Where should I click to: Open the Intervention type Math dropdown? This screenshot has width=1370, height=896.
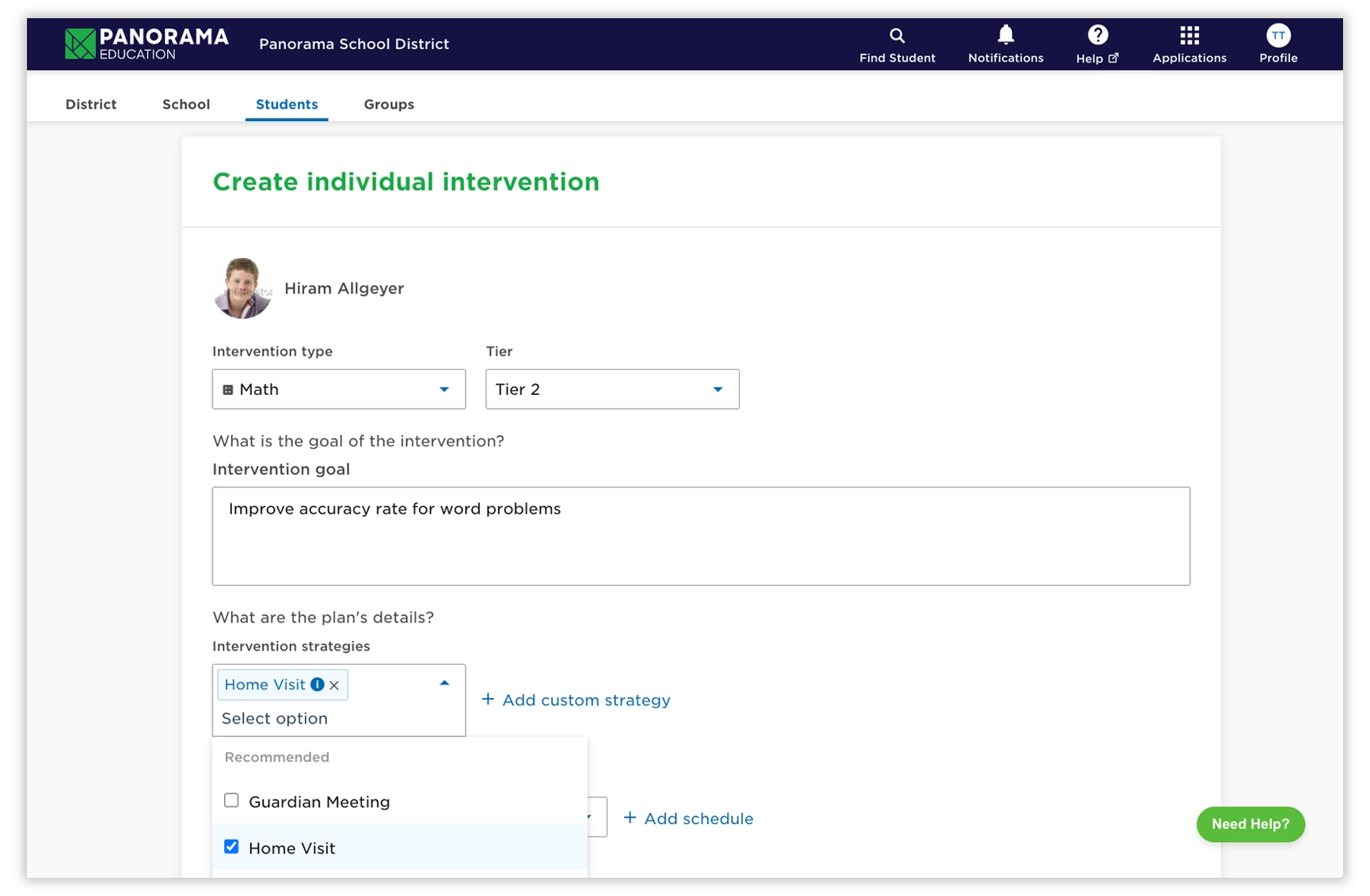click(339, 389)
